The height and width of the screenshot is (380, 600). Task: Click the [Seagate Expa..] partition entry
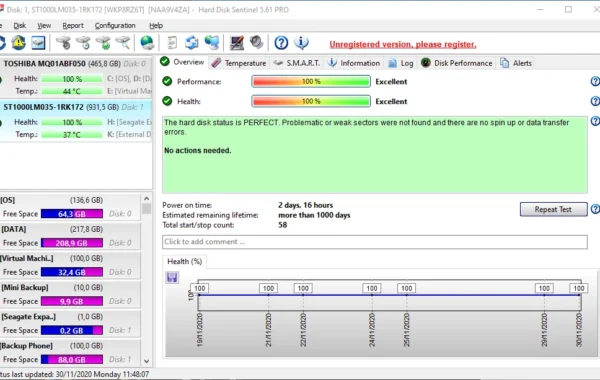click(70, 323)
